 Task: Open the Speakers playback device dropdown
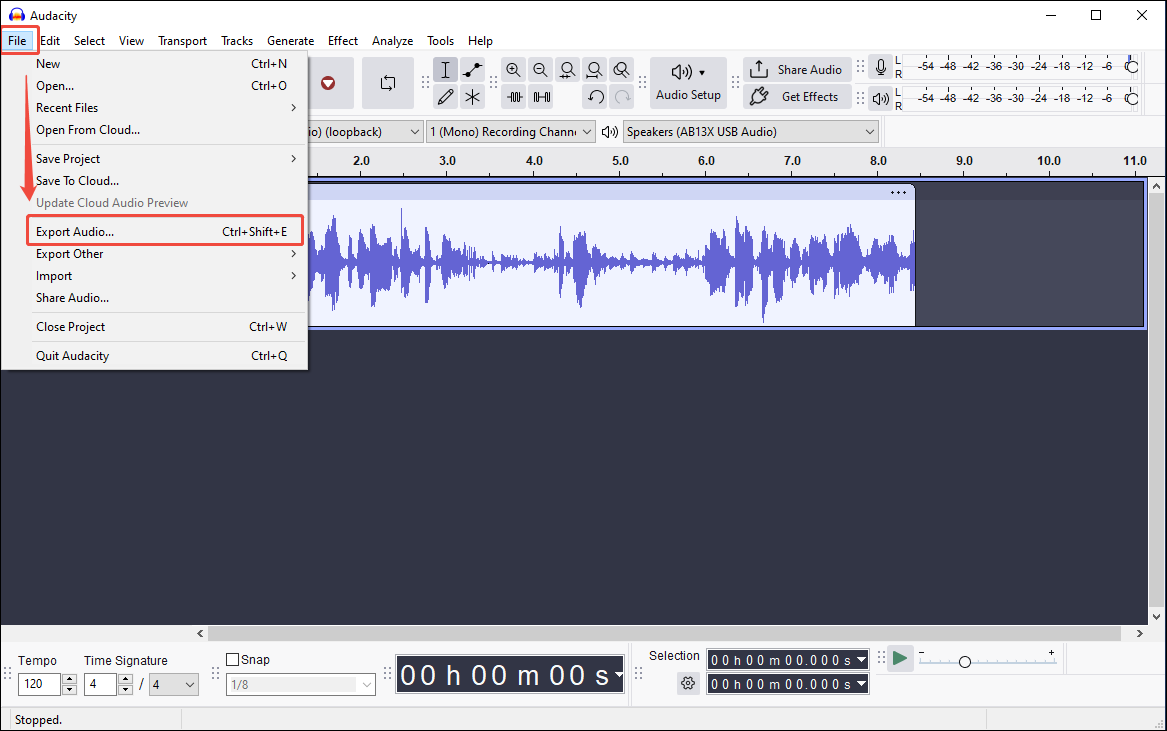[x=750, y=132]
